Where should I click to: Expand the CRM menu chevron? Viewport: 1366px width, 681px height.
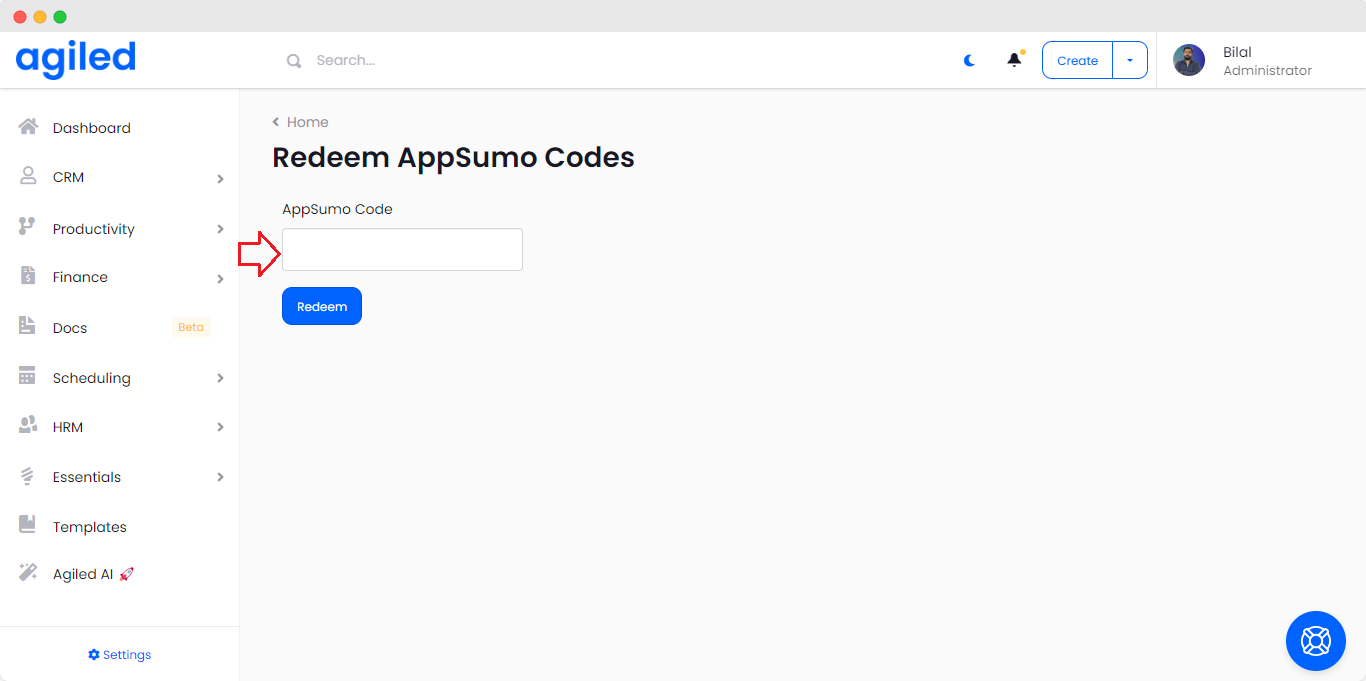[220, 179]
